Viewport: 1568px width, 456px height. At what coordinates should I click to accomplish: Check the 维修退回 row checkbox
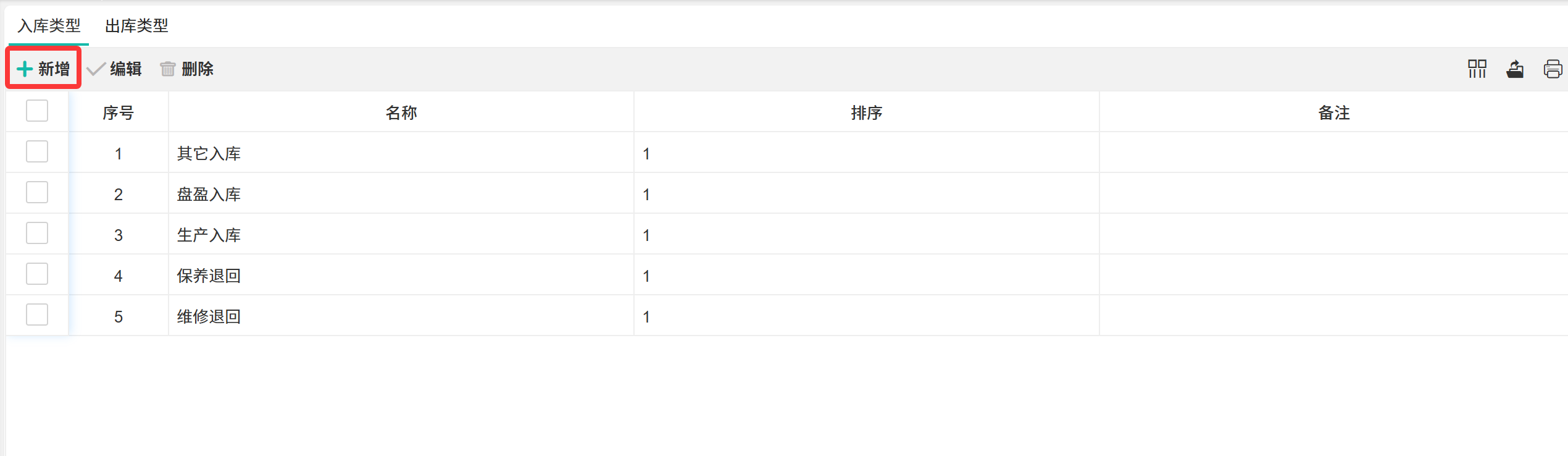tap(37, 315)
